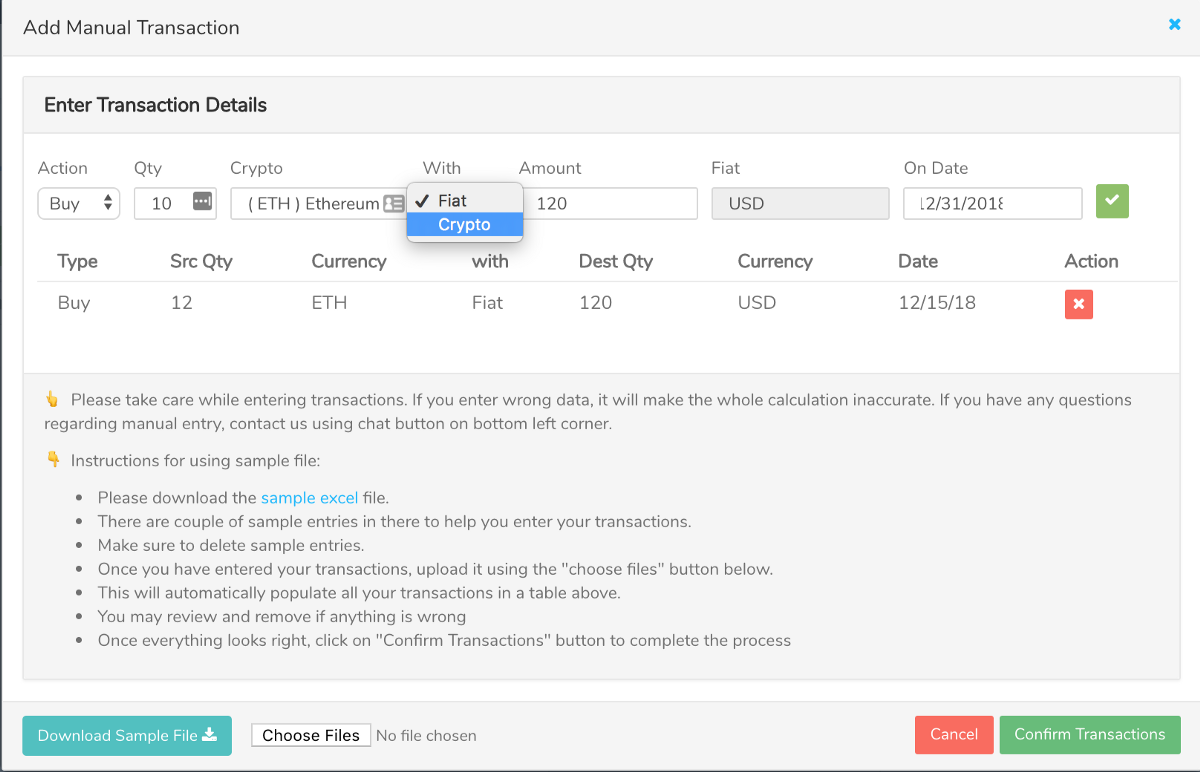Click the red Cancel button
Screen dimensions: 1200x772
(953, 735)
